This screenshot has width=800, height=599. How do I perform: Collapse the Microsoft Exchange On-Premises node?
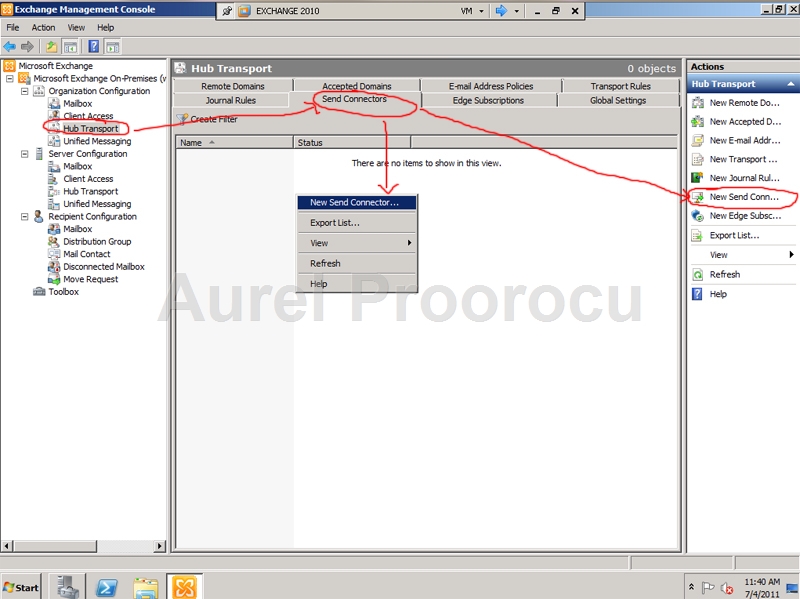tap(9, 79)
